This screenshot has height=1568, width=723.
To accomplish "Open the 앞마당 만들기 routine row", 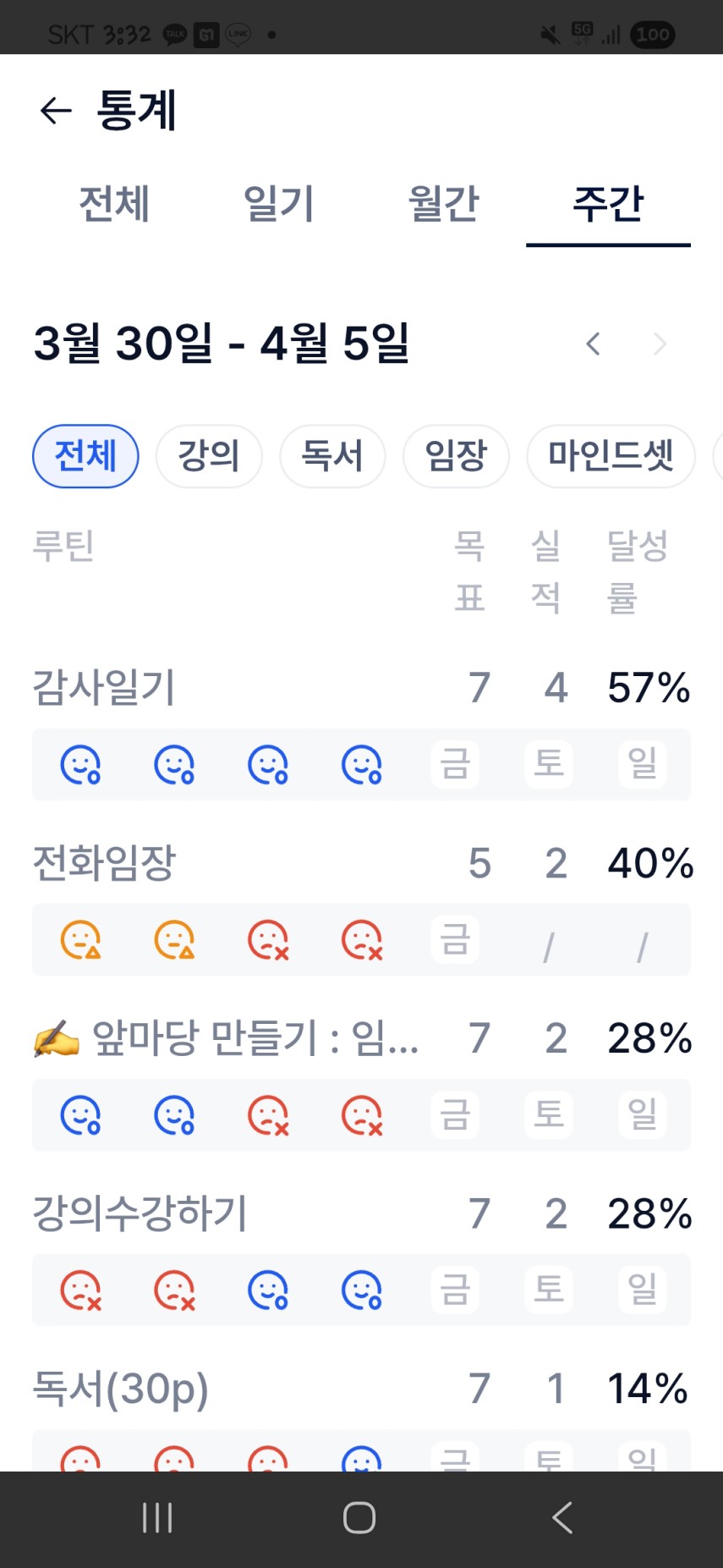I will tap(225, 1038).
